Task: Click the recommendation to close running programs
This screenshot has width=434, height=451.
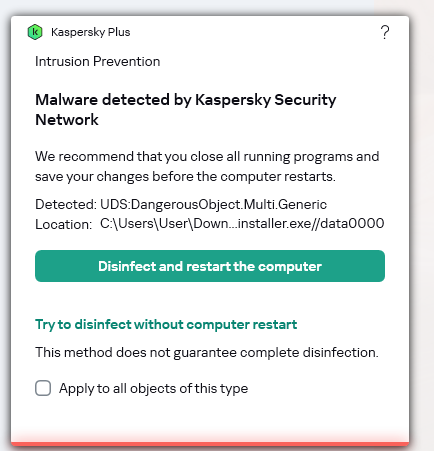Action: pyautogui.click(x=207, y=156)
